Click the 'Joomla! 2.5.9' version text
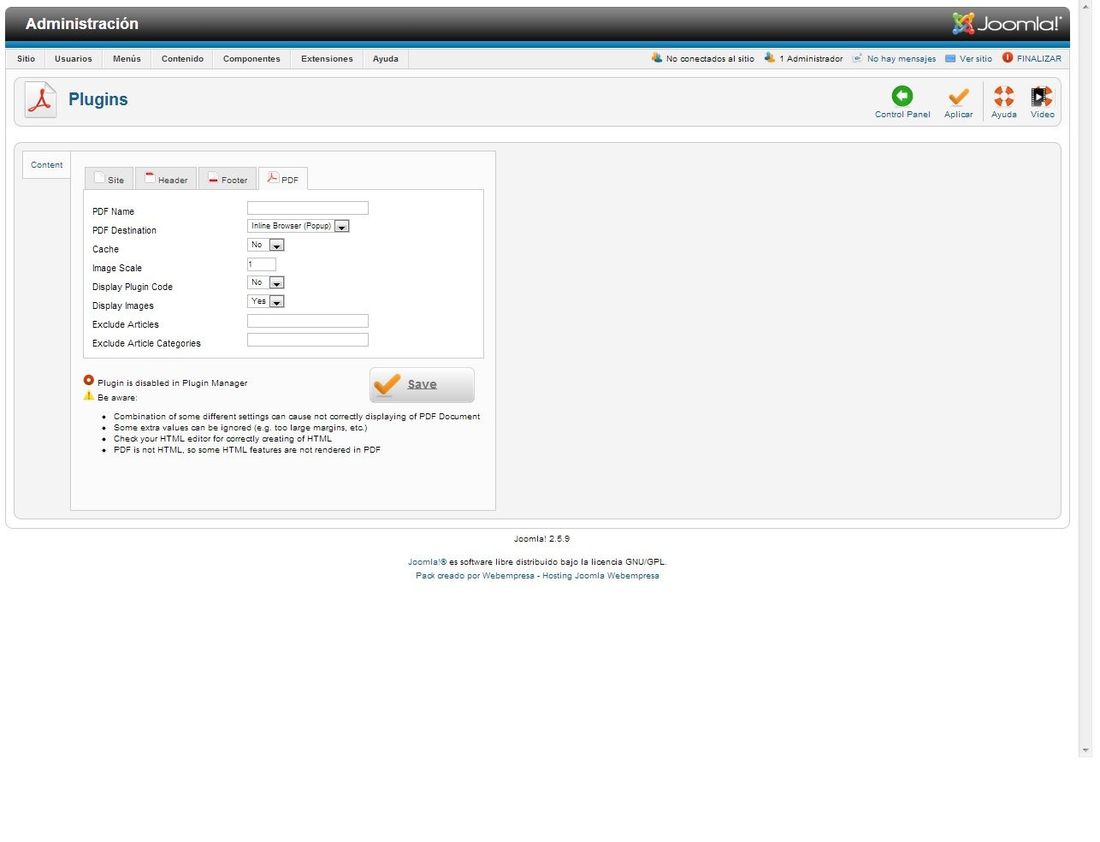1100x842 pixels. coord(542,539)
